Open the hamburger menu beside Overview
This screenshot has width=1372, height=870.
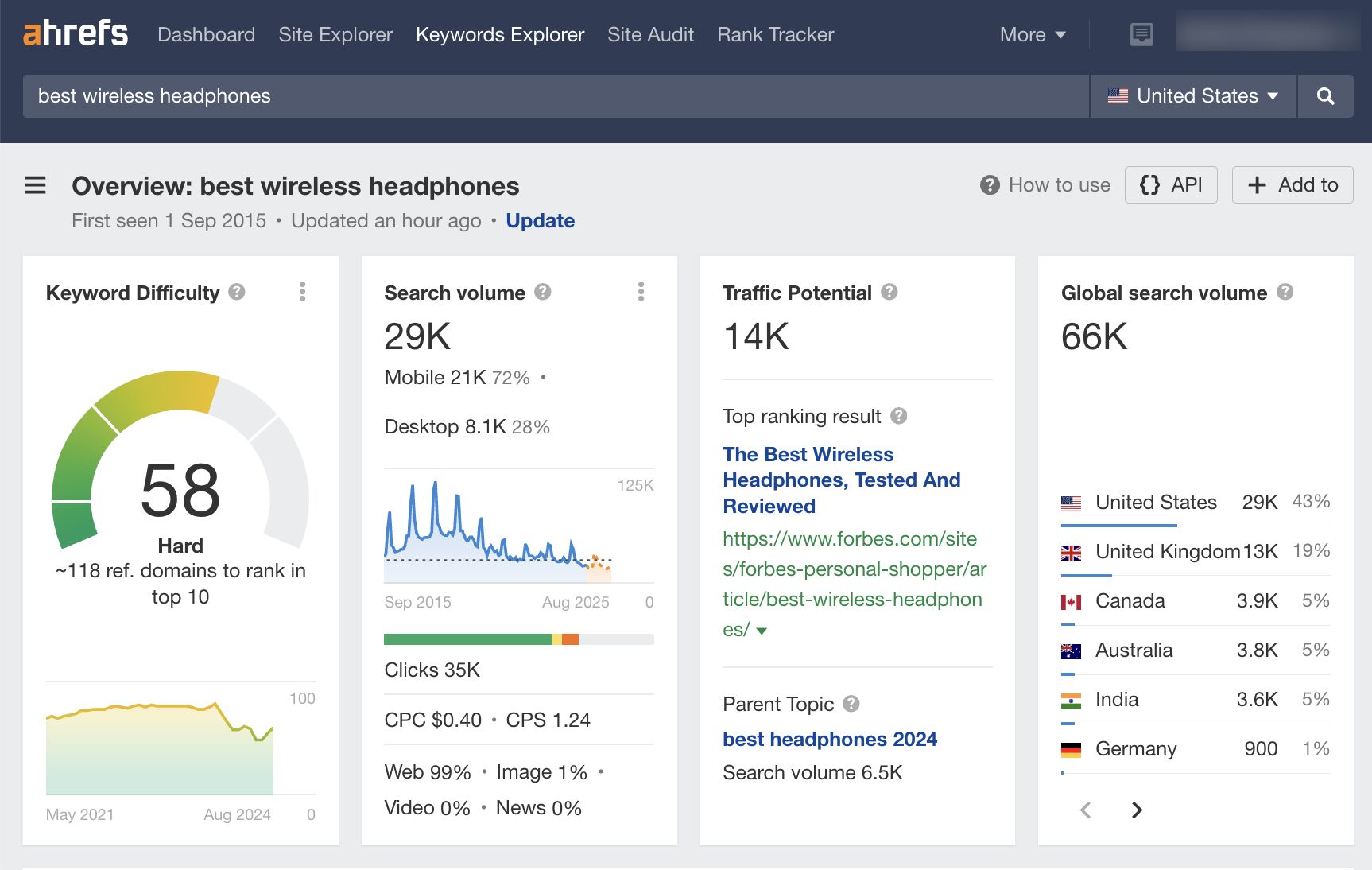[x=36, y=184]
